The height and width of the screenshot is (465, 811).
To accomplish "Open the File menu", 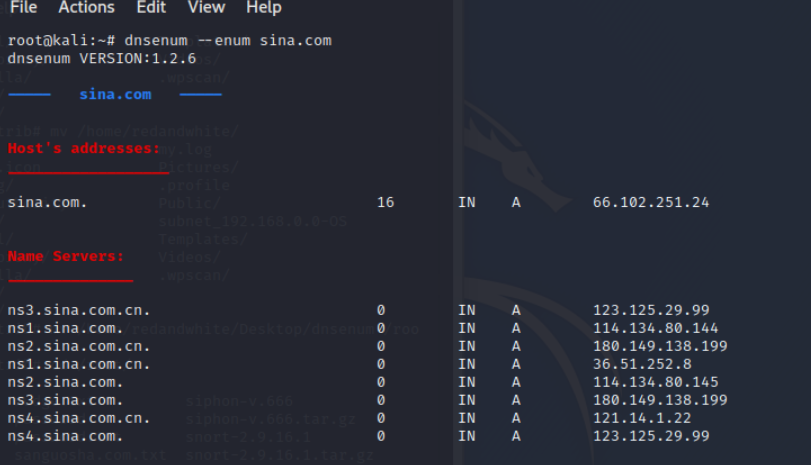I will [23, 7].
